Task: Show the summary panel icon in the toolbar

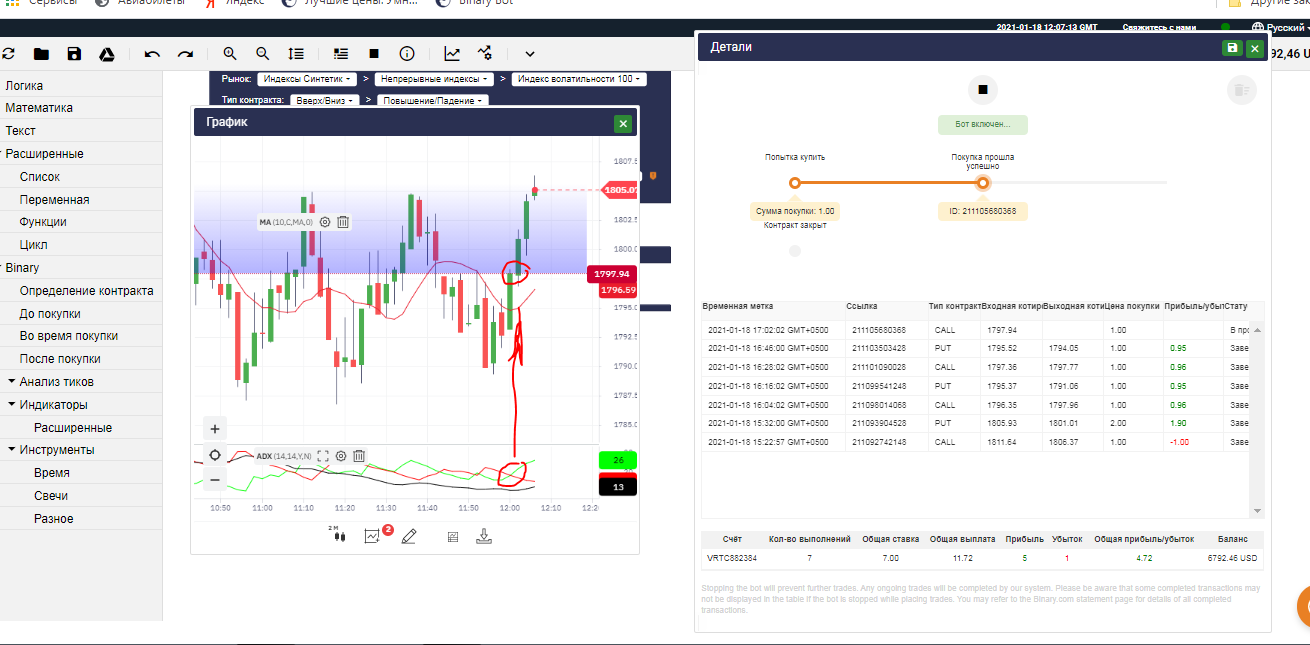Action: 341,54
